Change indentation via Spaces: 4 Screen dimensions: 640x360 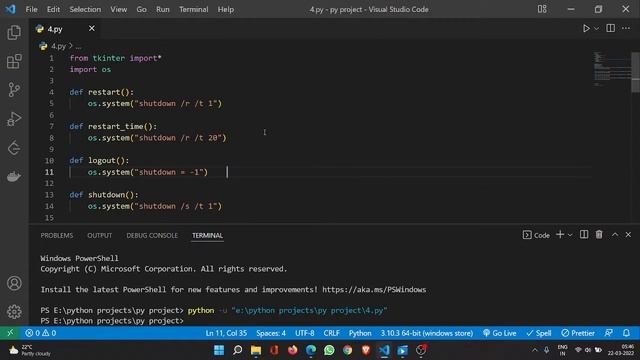tap(271, 333)
